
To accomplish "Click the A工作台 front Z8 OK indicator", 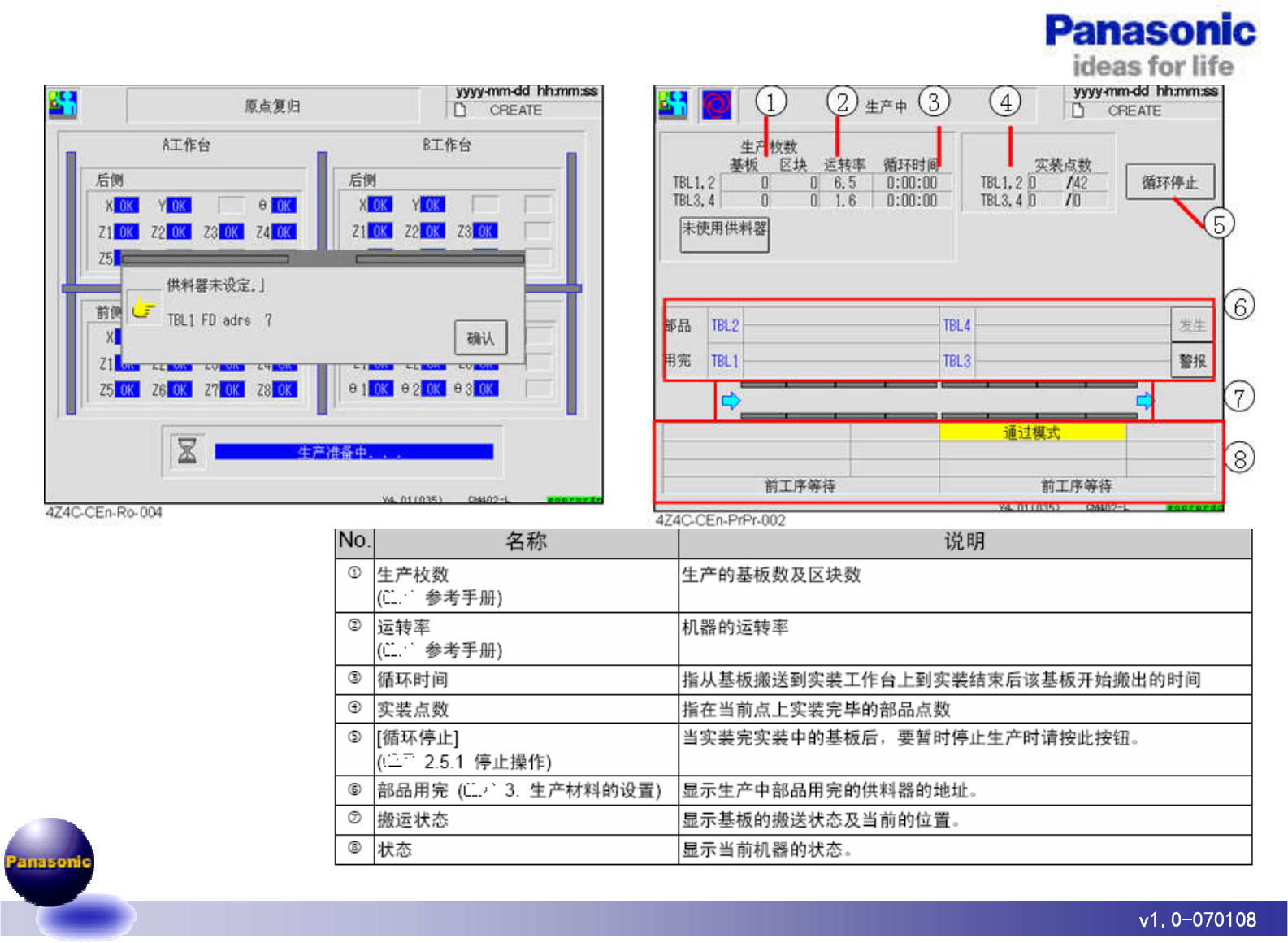I will click(285, 390).
